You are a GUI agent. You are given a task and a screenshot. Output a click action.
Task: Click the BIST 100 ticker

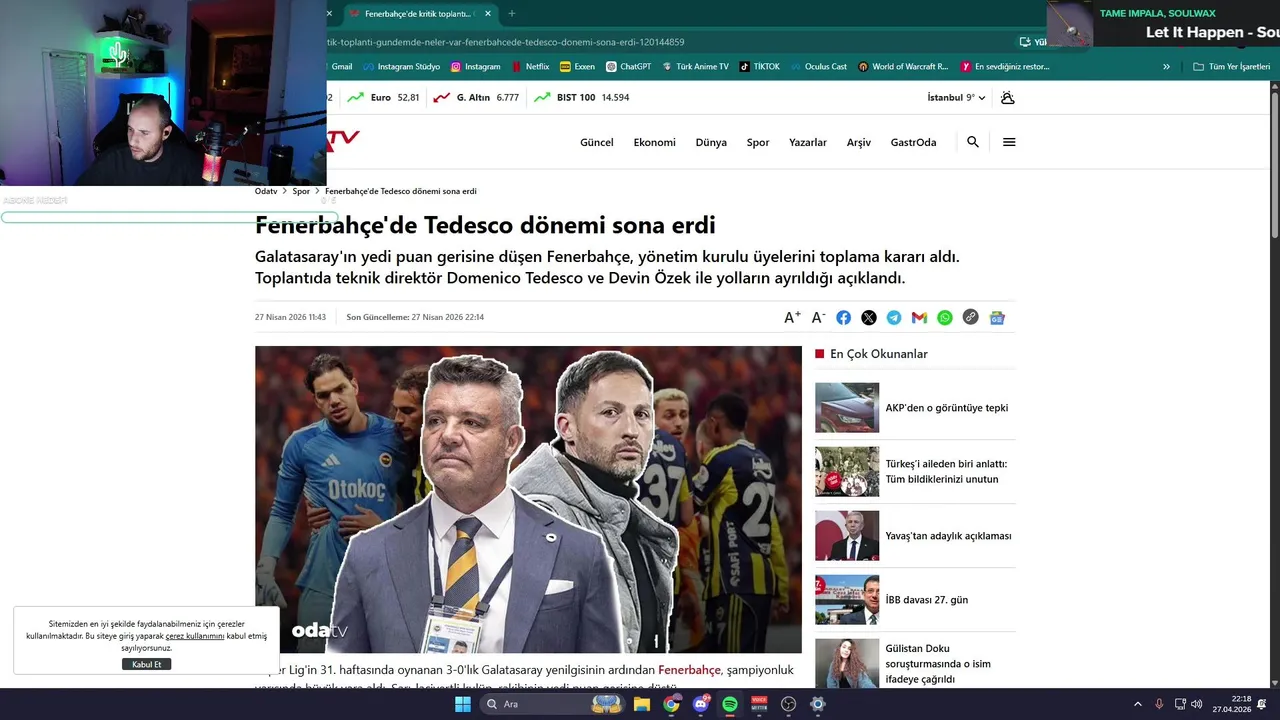581,97
